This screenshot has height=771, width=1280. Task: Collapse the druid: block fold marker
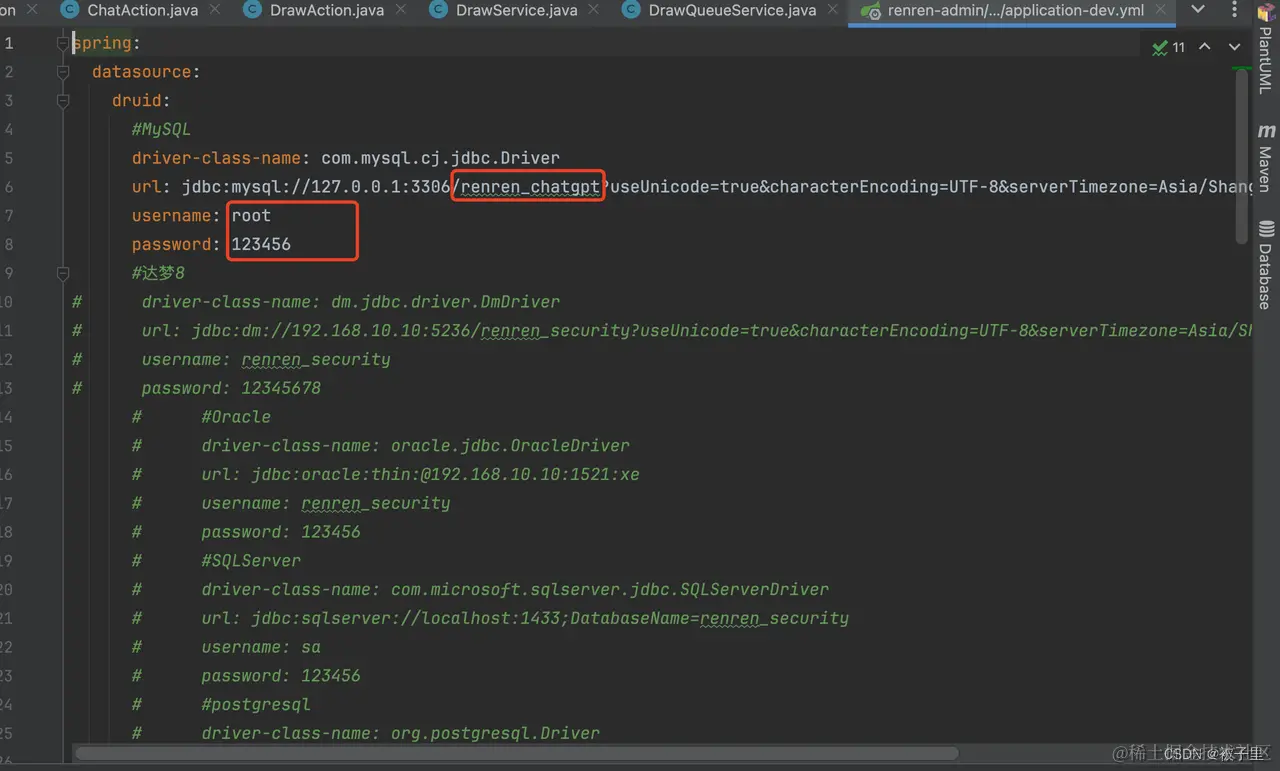(x=63, y=101)
